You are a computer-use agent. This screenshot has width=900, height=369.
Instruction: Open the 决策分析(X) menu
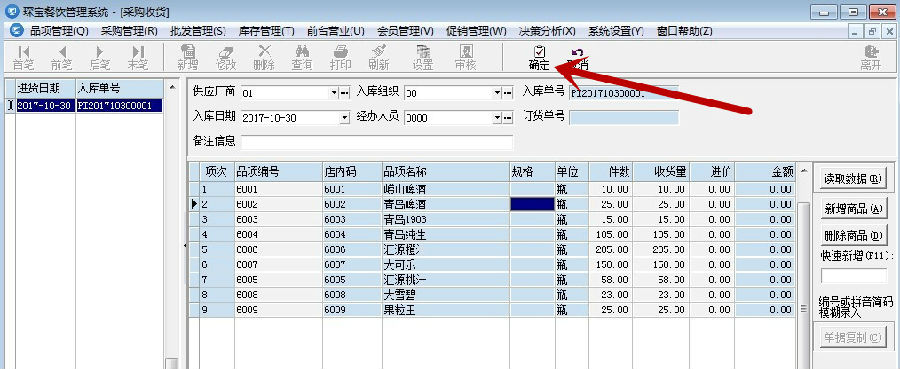tap(546, 32)
